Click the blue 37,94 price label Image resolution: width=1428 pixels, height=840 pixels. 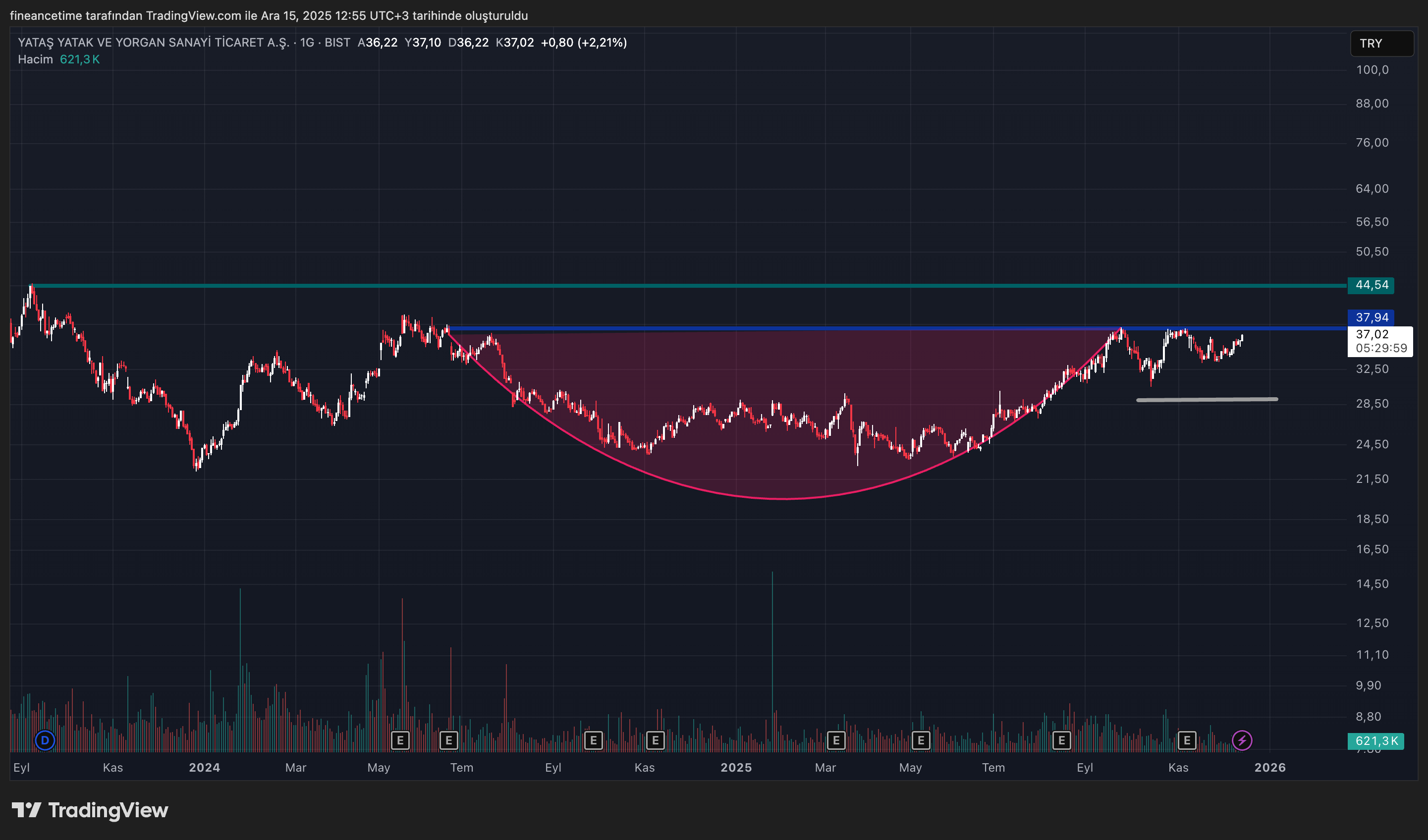click(1371, 317)
